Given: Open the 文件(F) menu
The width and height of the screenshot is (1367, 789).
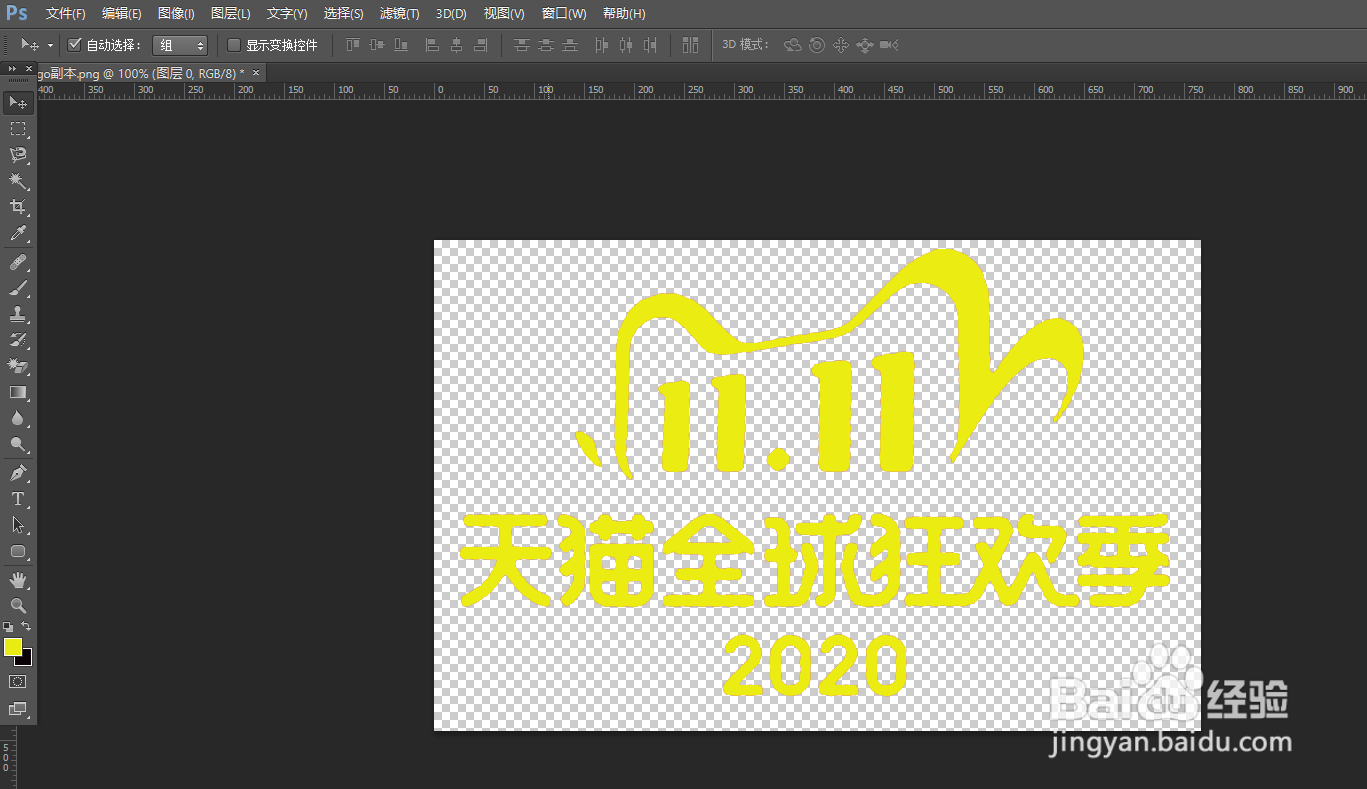Looking at the screenshot, I should click(x=65, y=14).
